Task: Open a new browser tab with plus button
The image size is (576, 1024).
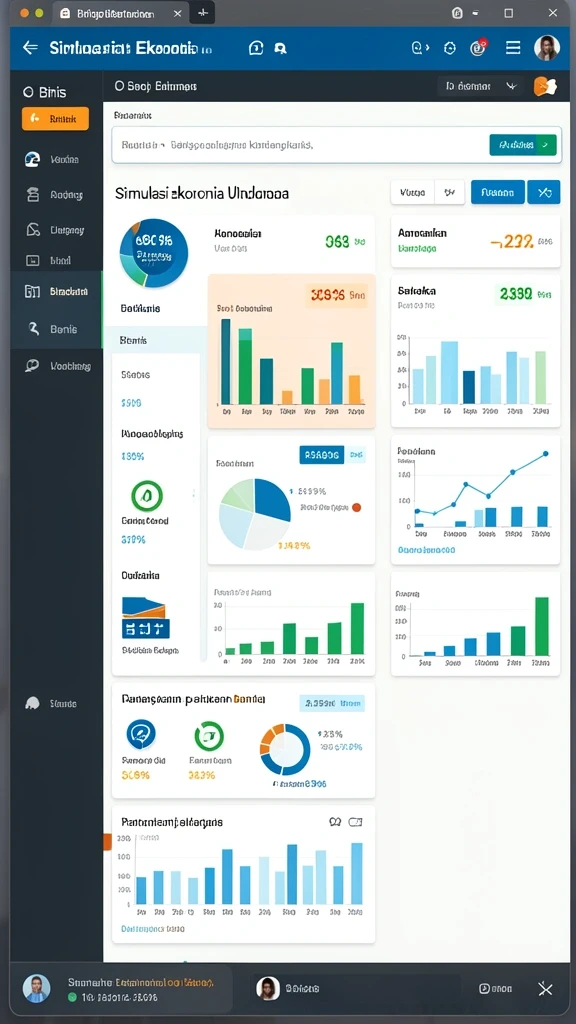Action: (202, 13)
